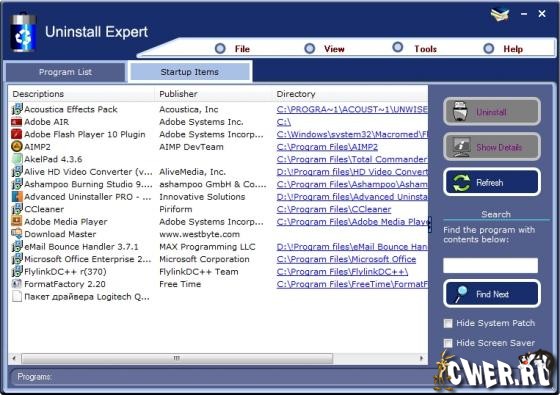Switch to Program List tab
This screenshot has height=395, width=560.
(65, 72)
